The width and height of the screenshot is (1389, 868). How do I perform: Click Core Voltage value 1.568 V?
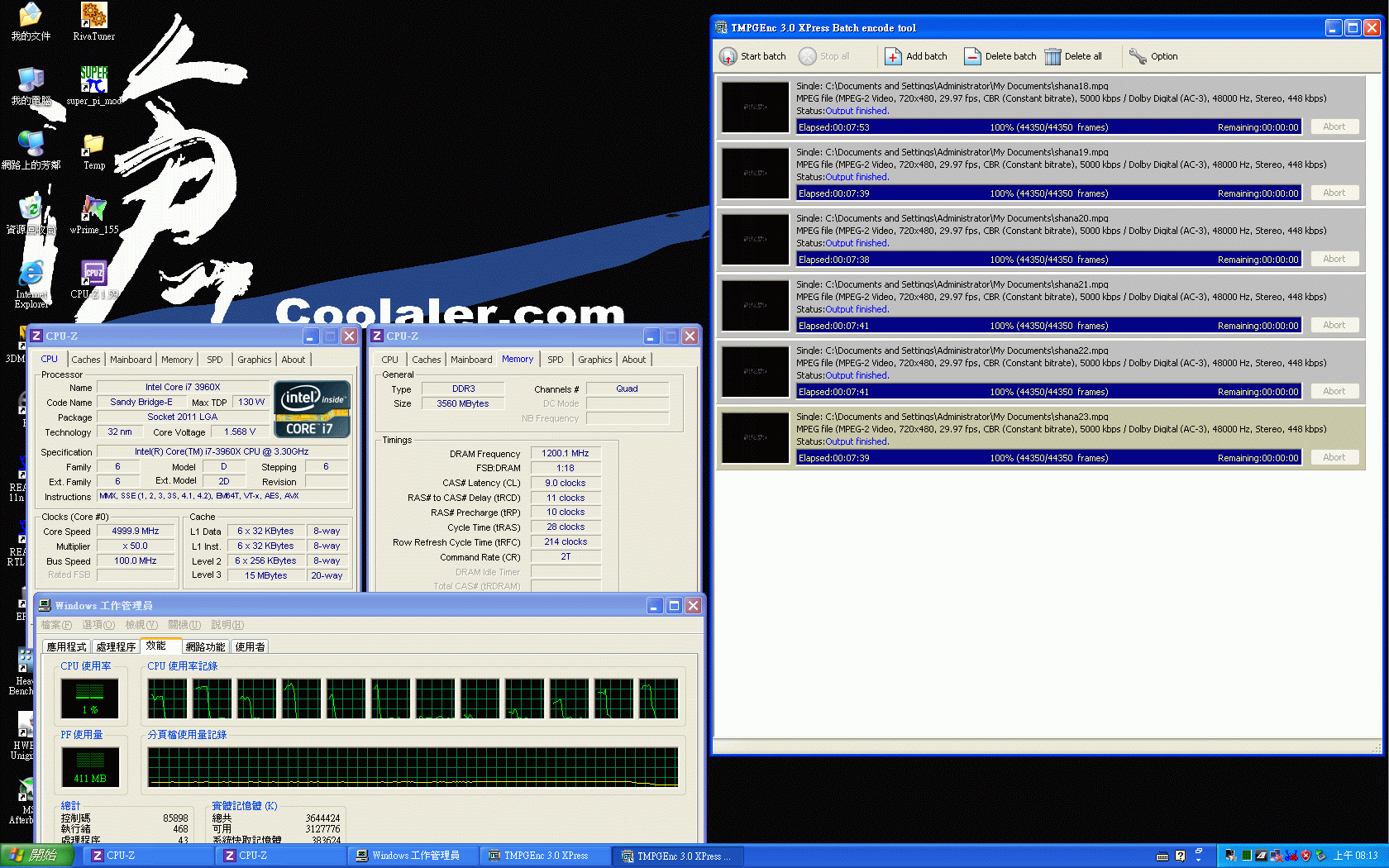pyautogui.click(x=240, y=432)
